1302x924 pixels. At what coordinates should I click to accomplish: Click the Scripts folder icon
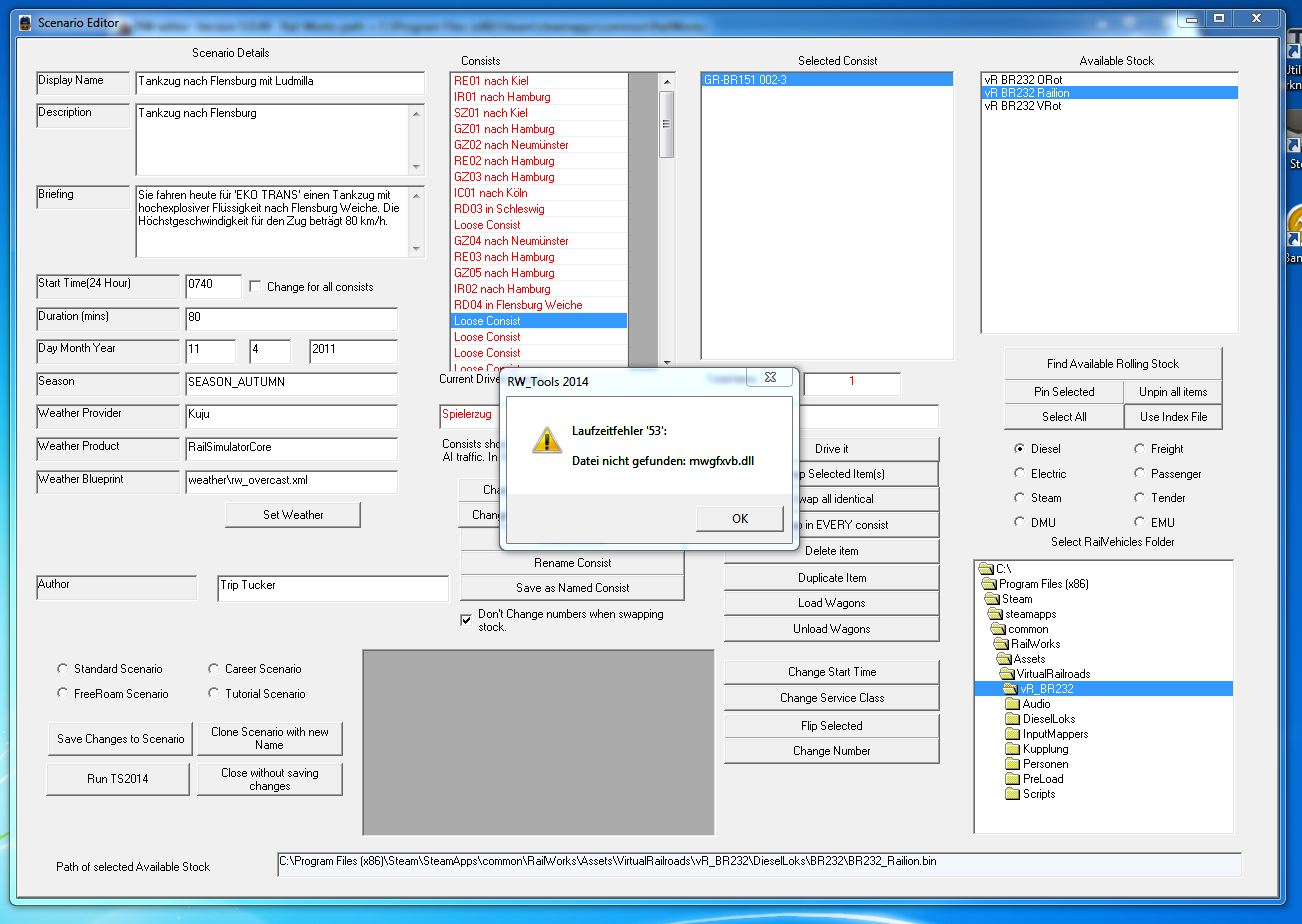pos(1013,794)
